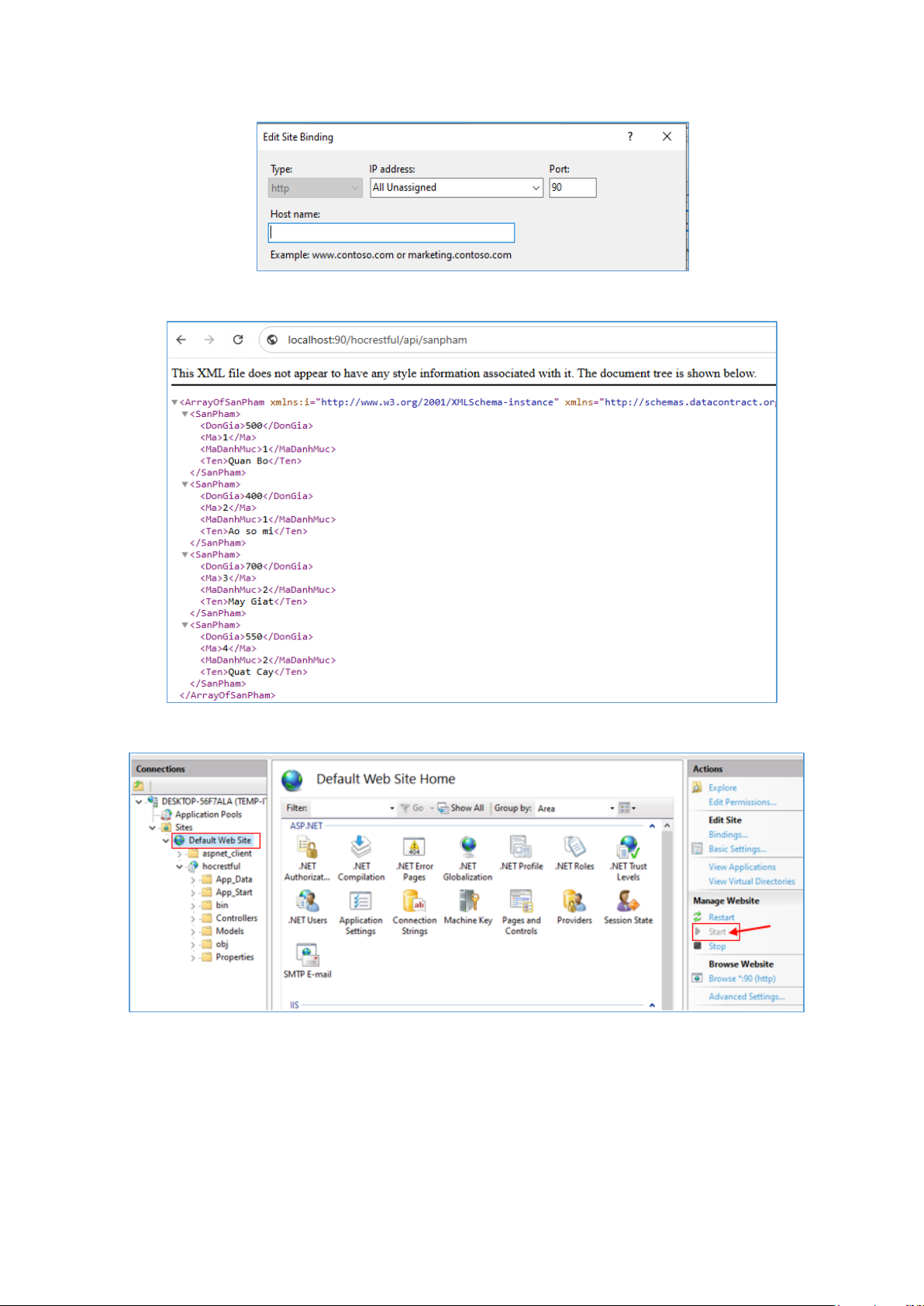Viewport: 924px width, 1306px height.
Task: Select the .NET Trust Levels icon
Action: pyautogui.click(x=628, y=847)
